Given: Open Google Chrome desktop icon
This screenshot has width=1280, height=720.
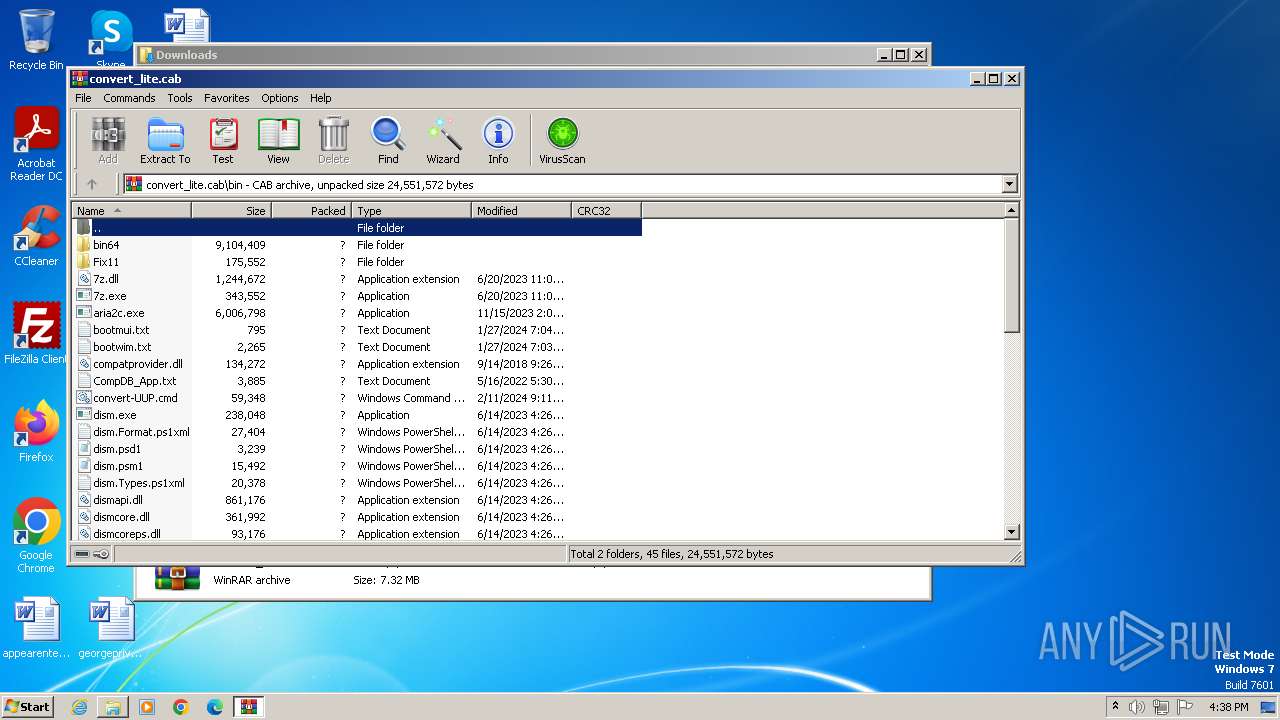Looking at the screenshot, I should (x=36, y=536).
